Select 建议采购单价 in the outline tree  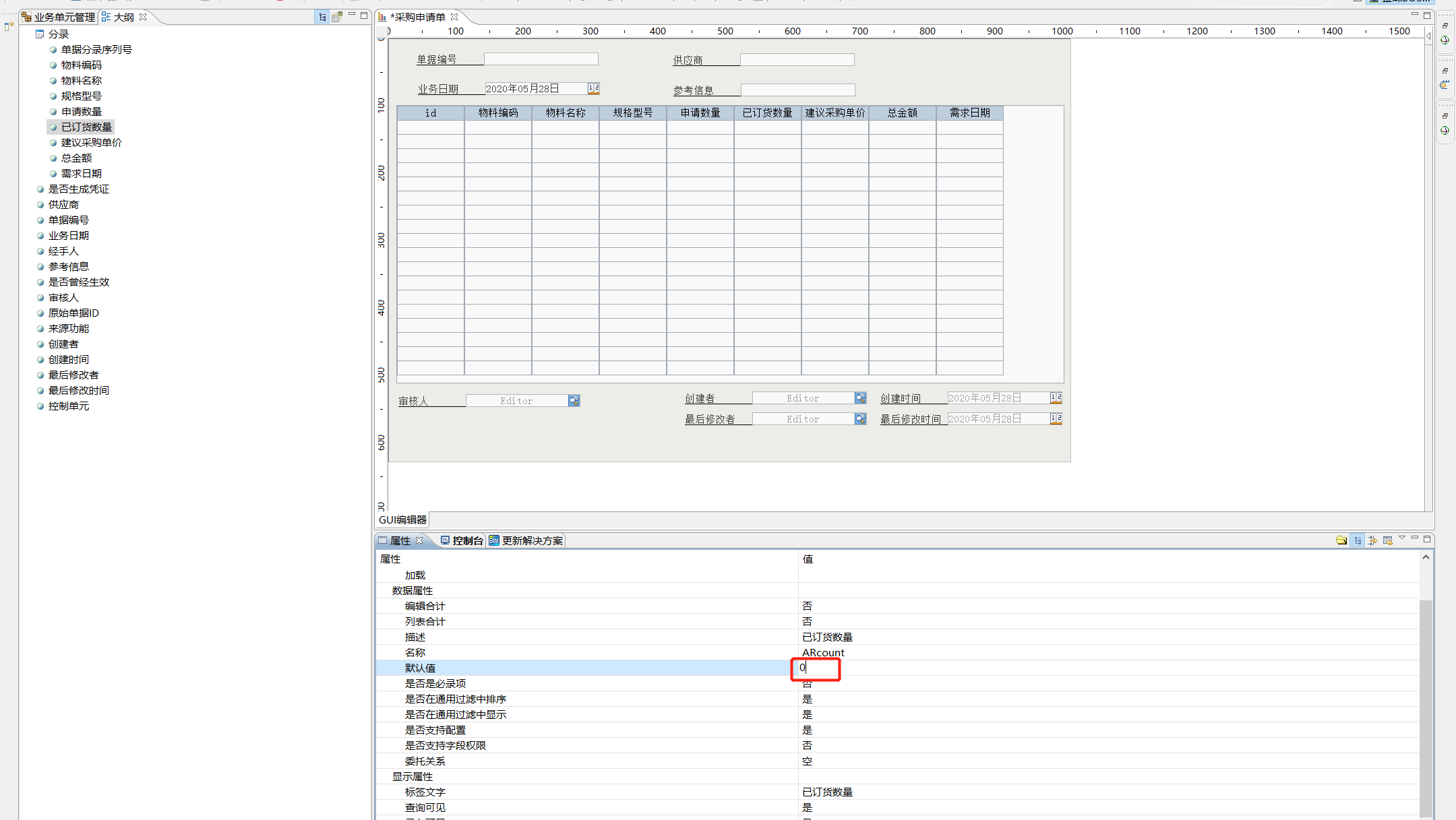tap(91, 142)
